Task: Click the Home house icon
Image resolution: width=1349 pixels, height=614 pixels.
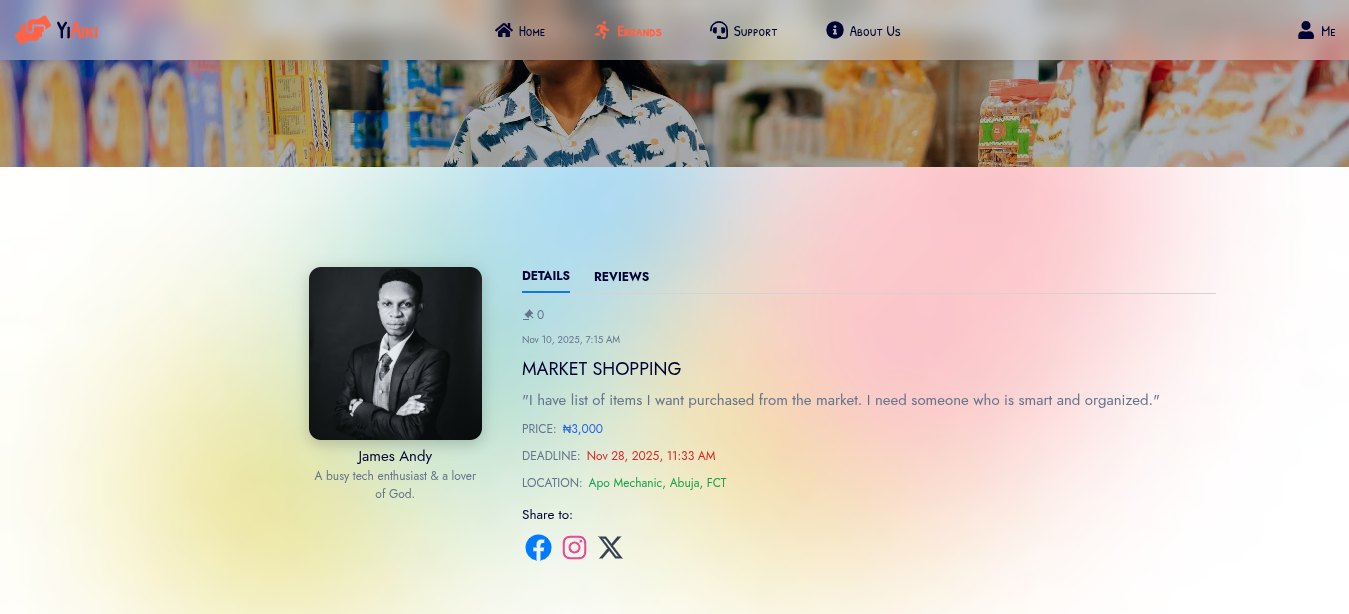Action: point(504,30)
